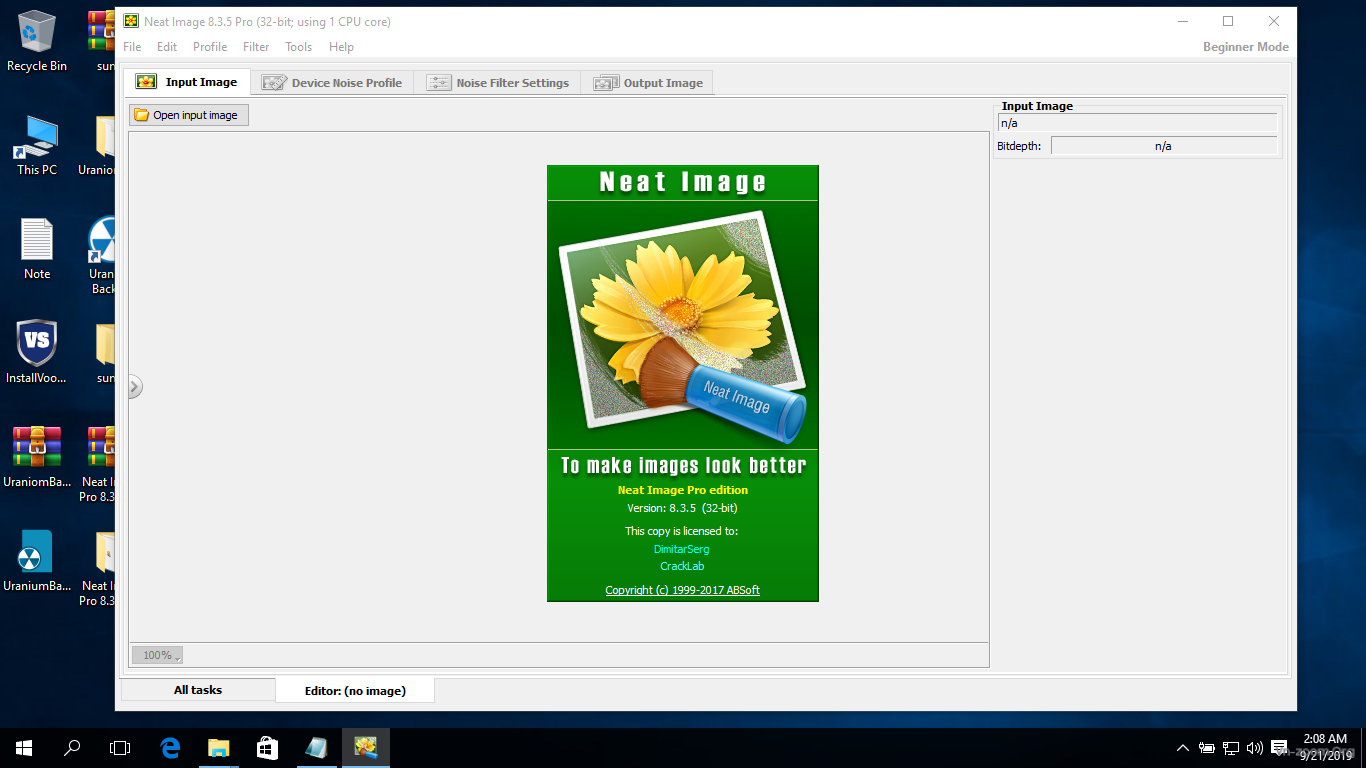Switch to the Device Noise Profile tab

click(x=332, y=83)
